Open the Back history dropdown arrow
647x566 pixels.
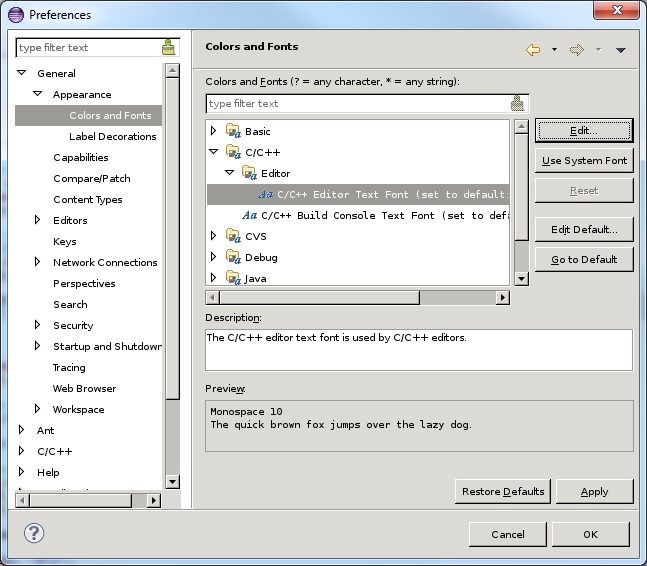(554, 50)
